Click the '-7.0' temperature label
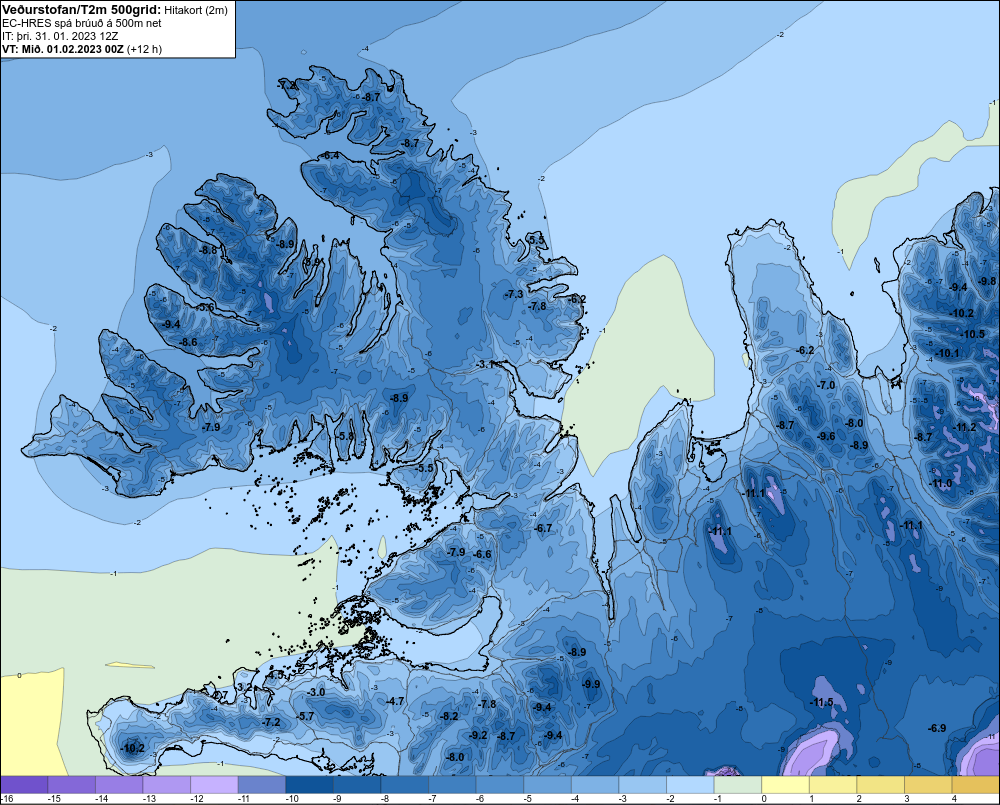Image resolution: width=1000 pixels, height=805 pixels. (x=826, y=385)
